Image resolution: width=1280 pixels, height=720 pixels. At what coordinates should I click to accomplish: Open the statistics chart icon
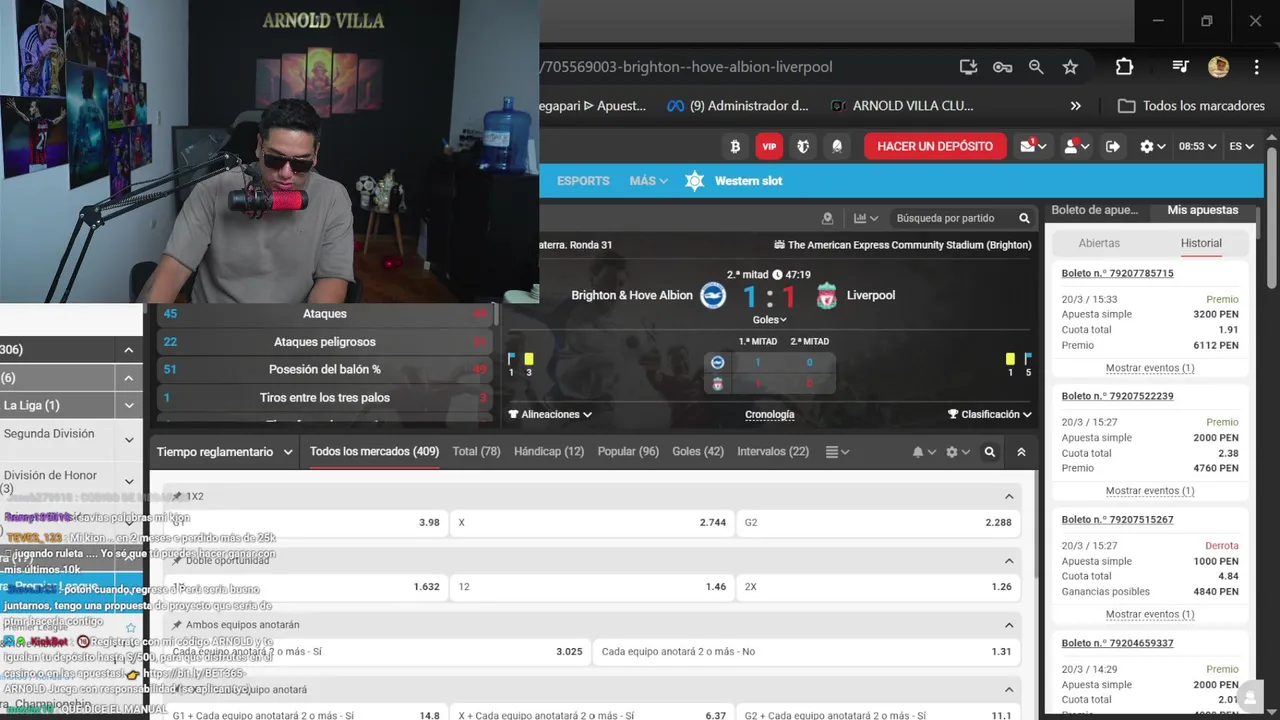click(865, 218)
